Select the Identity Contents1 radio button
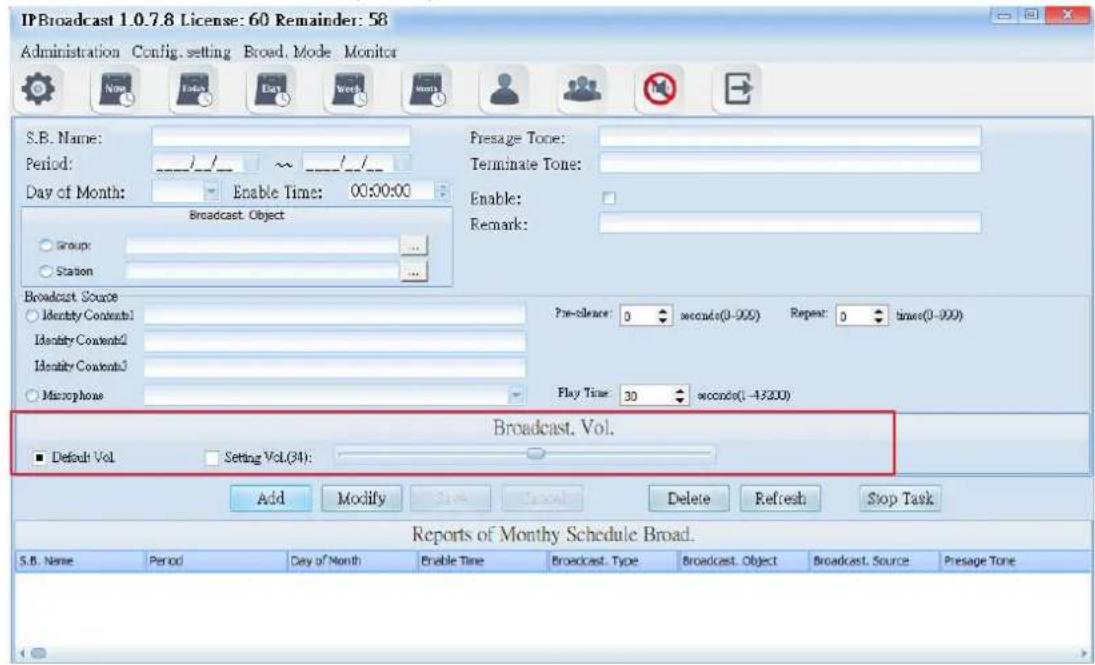1095x665 pixels. click(32, 316)
